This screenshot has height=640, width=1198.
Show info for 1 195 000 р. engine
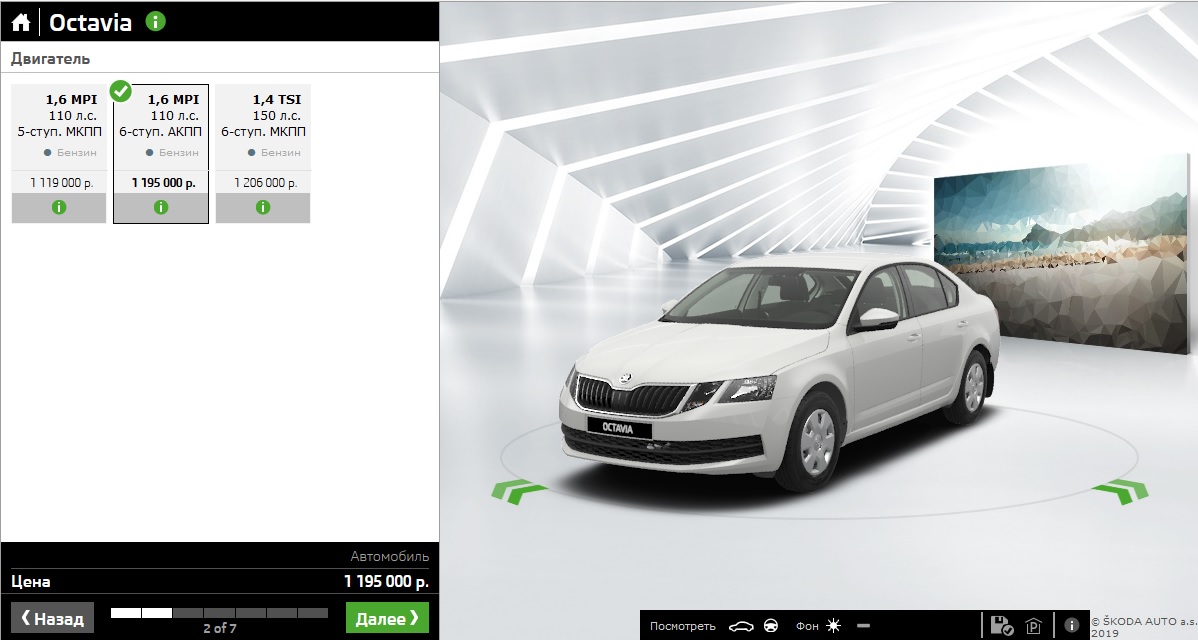coord(160,207)
